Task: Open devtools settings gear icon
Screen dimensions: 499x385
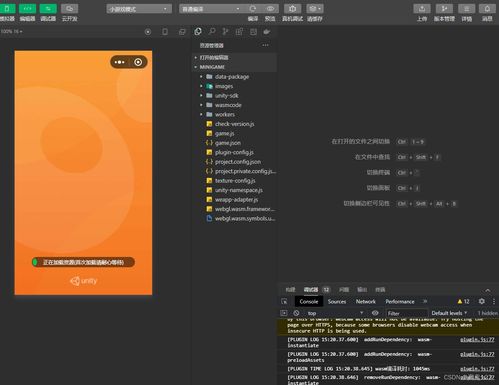Action: (482, 301)
